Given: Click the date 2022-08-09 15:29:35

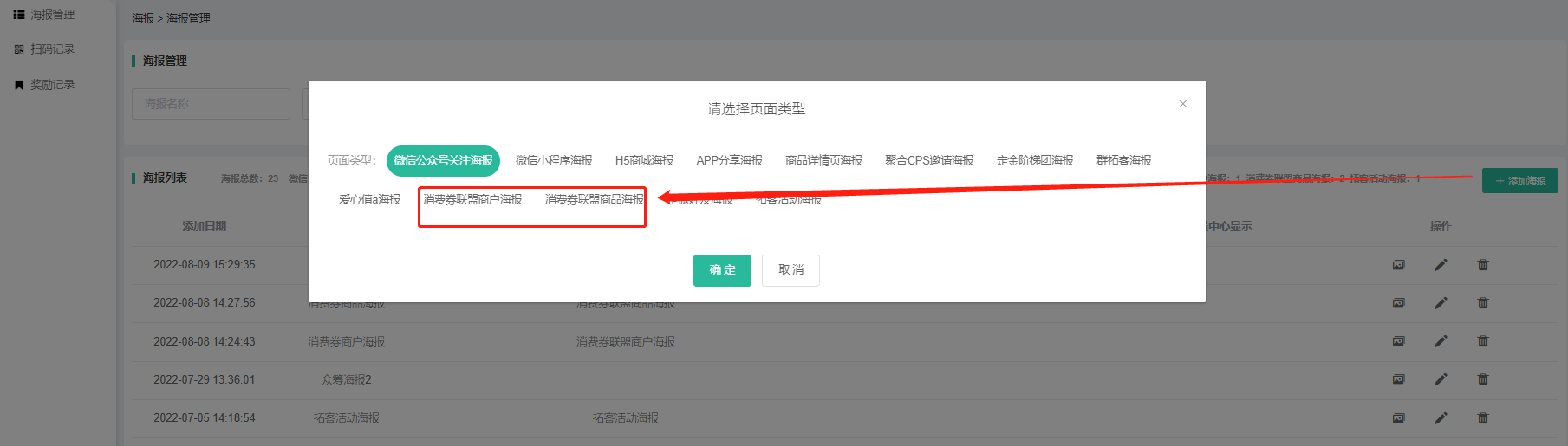Looking at the screenshot, I should coord(205,265).
